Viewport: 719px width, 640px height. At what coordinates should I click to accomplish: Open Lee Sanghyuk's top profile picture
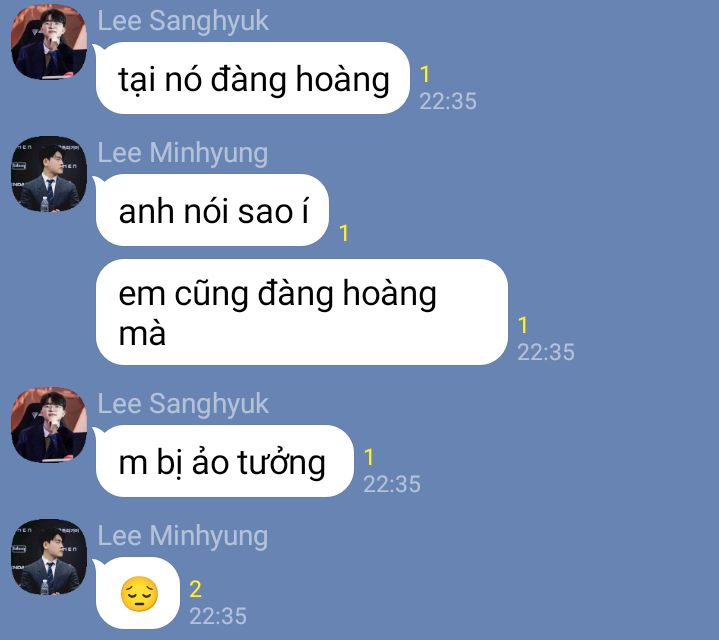[x=49, y=42]
